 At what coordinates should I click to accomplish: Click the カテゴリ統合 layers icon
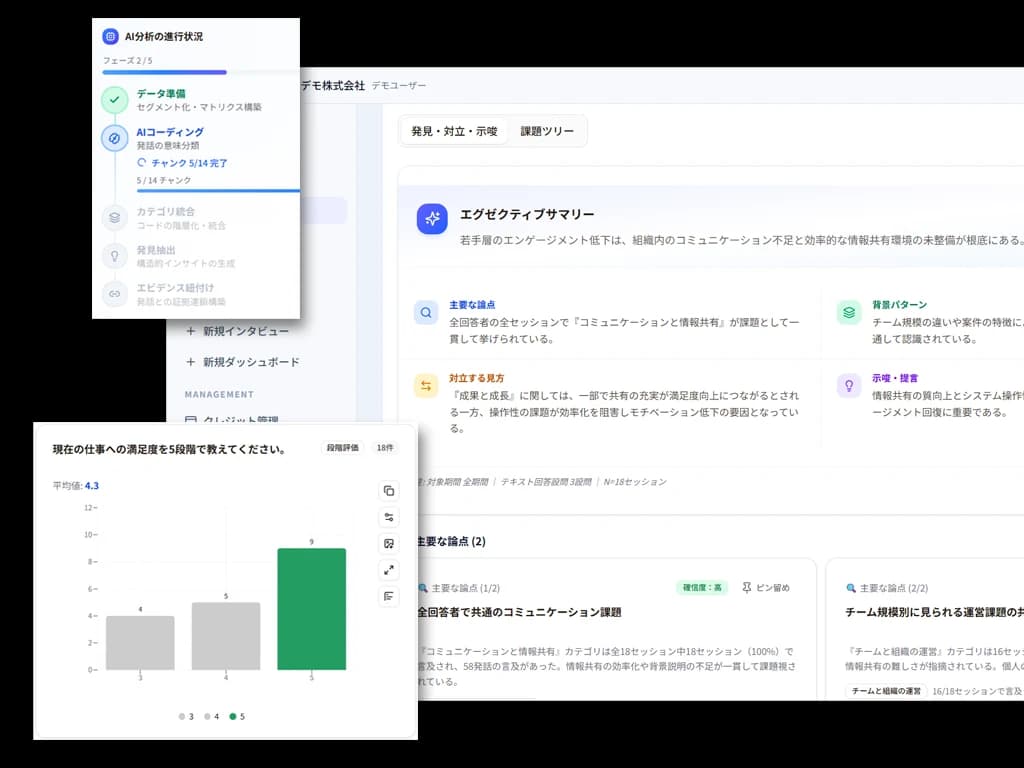(114, 217)
